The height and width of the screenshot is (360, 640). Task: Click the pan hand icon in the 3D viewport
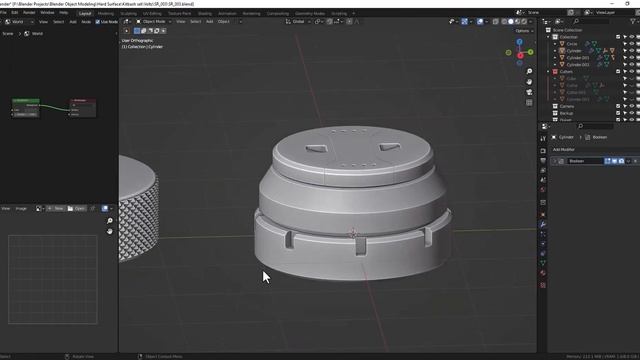click(529, 82)
